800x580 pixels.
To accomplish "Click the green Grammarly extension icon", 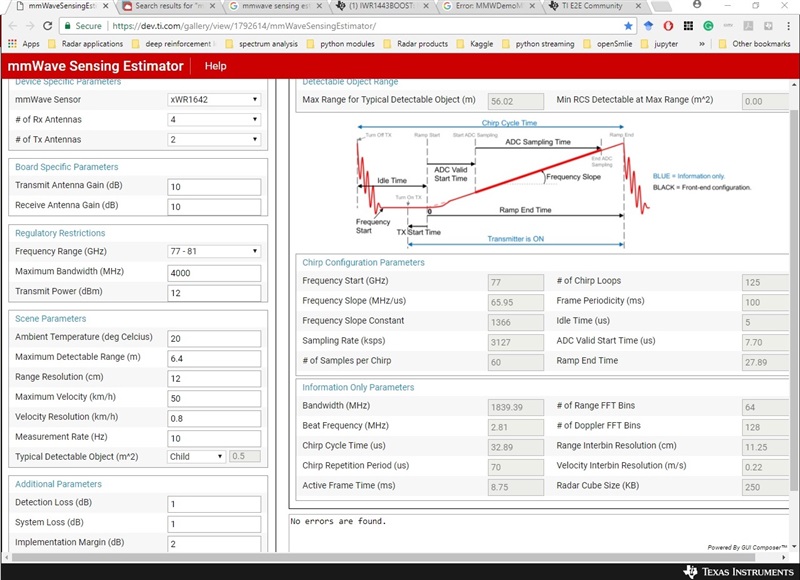I will coord(708,26).
